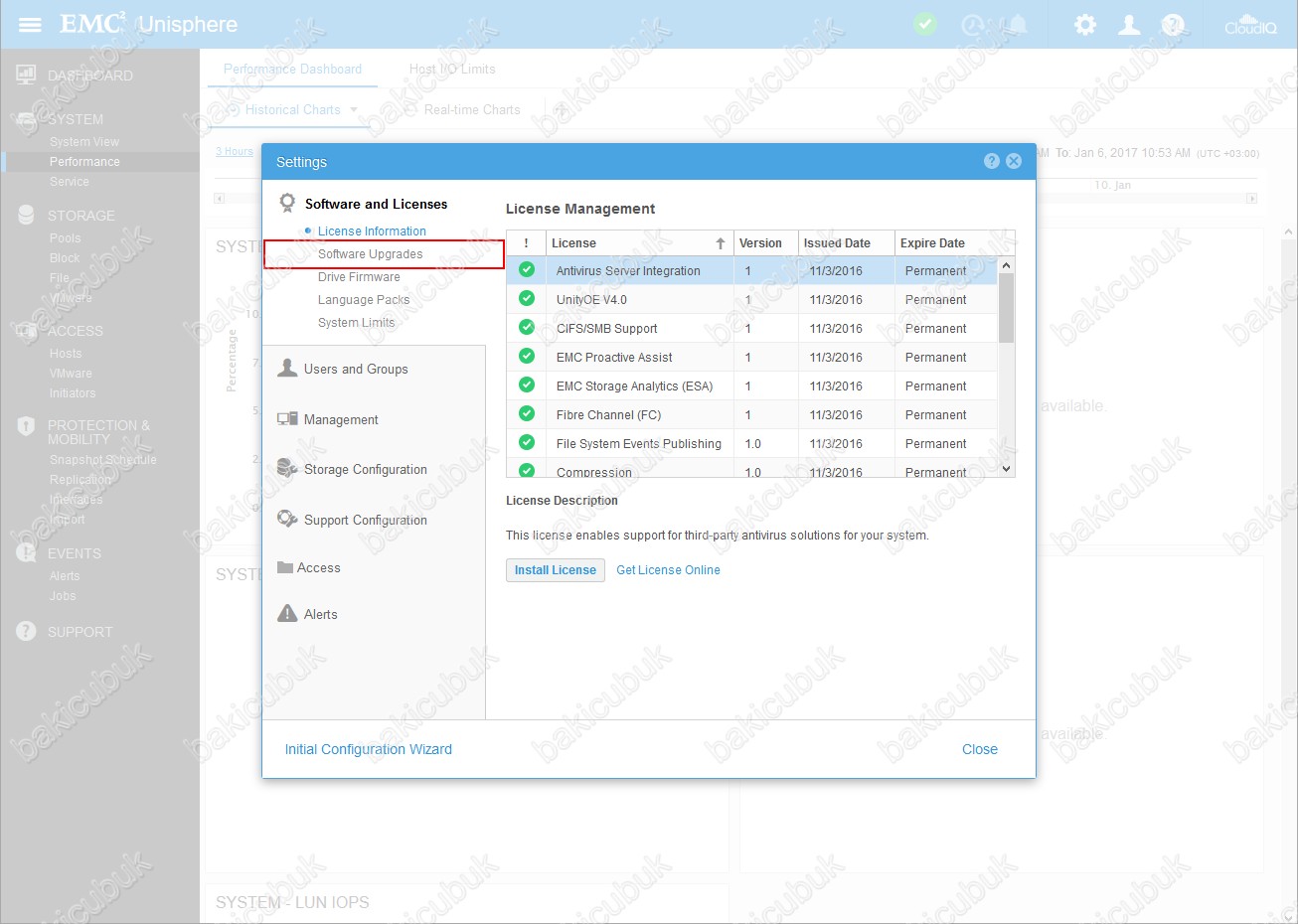Click the Support Configuration wrench icon

(287, 519)
